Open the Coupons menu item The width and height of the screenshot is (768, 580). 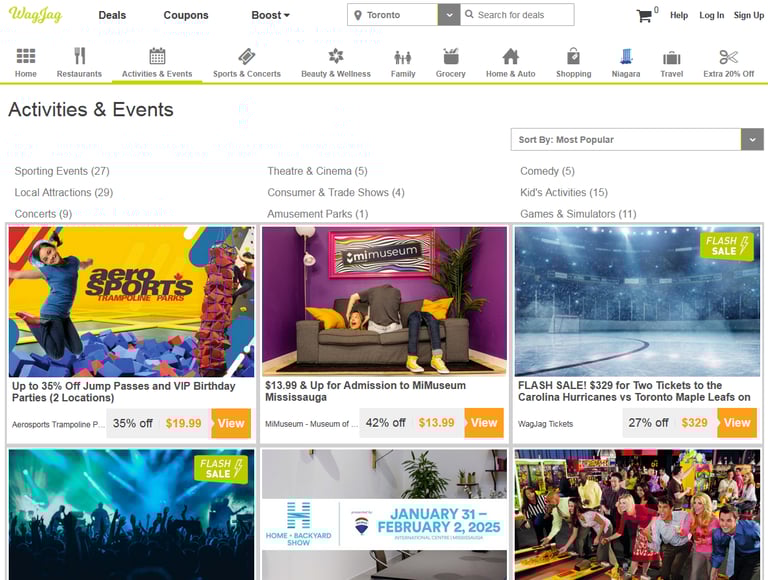186,15
